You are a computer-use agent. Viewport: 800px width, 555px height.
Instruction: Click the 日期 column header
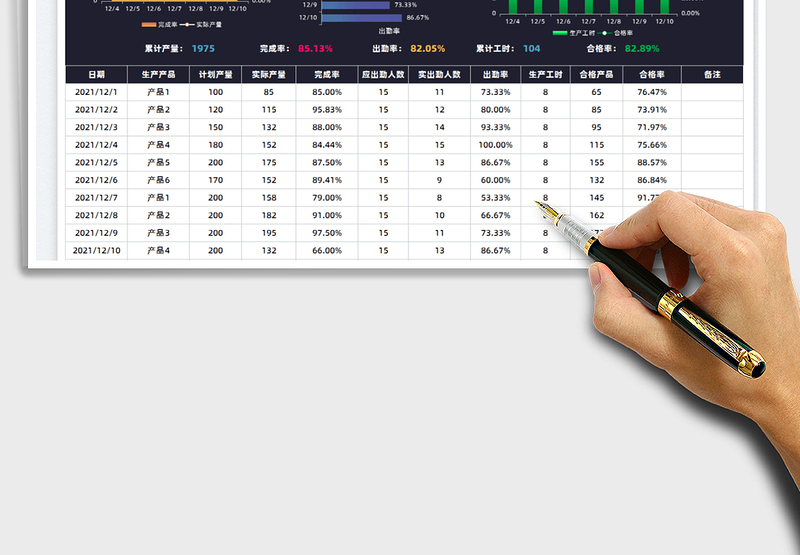[x=96, y=74]
